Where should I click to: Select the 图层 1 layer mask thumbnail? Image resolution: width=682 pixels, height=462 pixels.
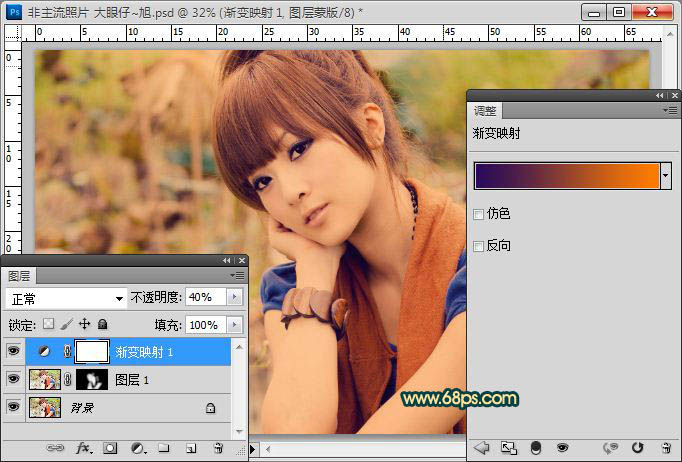[x=93, y=379]
